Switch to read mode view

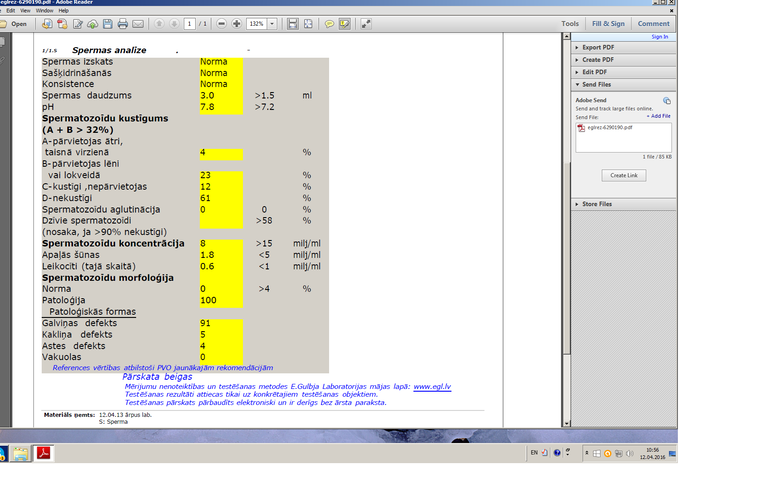click(x=366, y=23)
